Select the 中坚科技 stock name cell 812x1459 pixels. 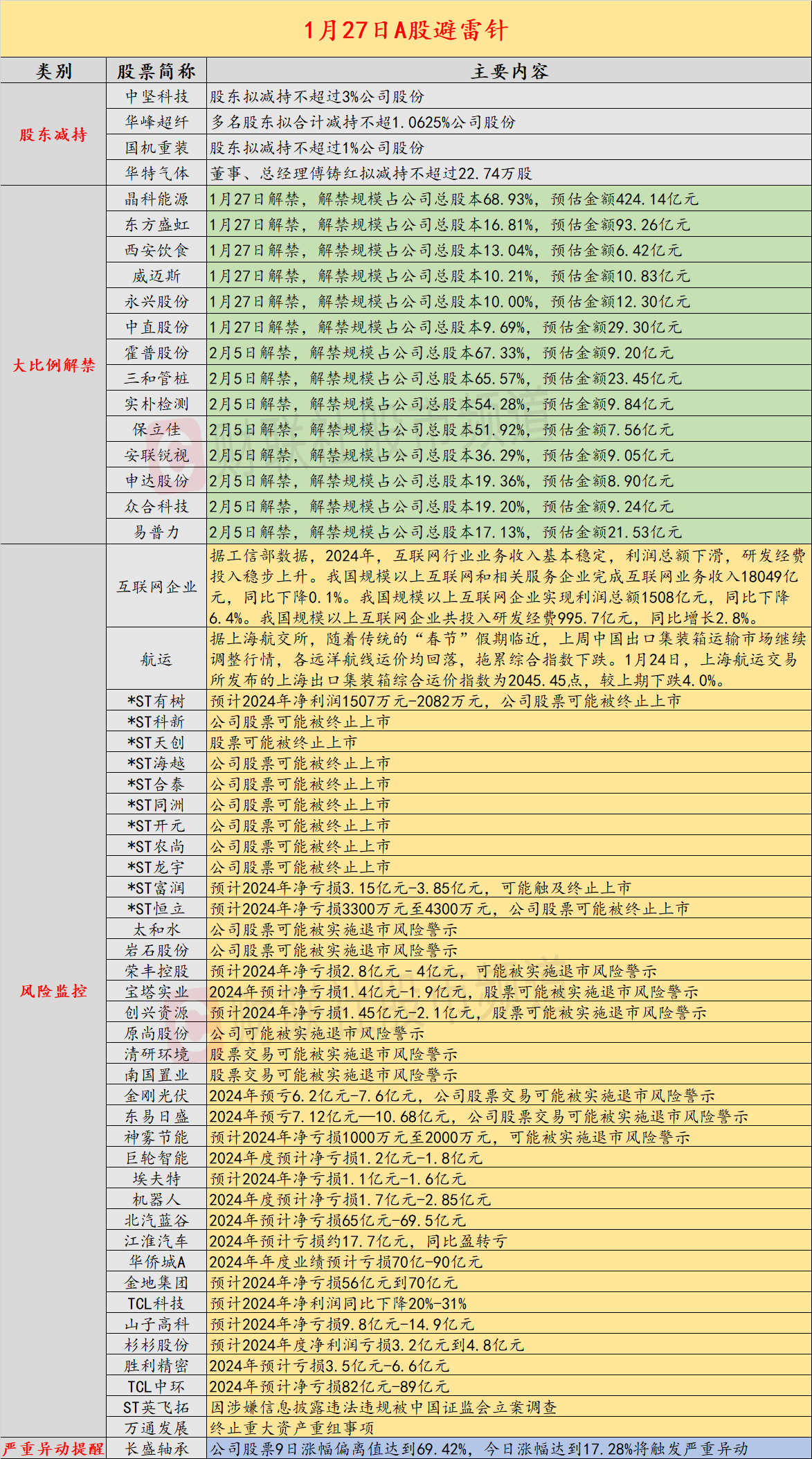point(156,96)
